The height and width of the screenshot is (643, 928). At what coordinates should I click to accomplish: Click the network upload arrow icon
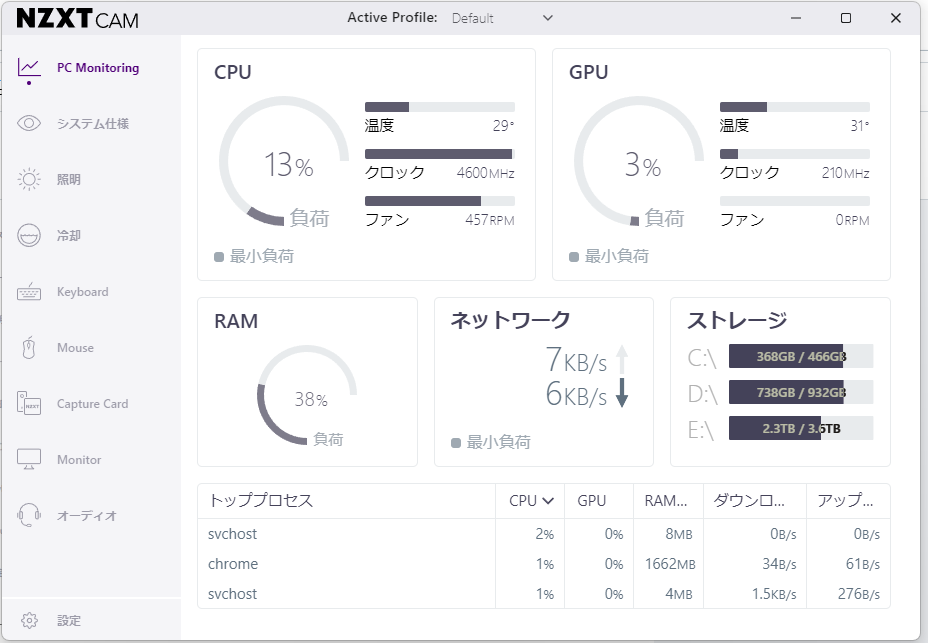[621, 359]
